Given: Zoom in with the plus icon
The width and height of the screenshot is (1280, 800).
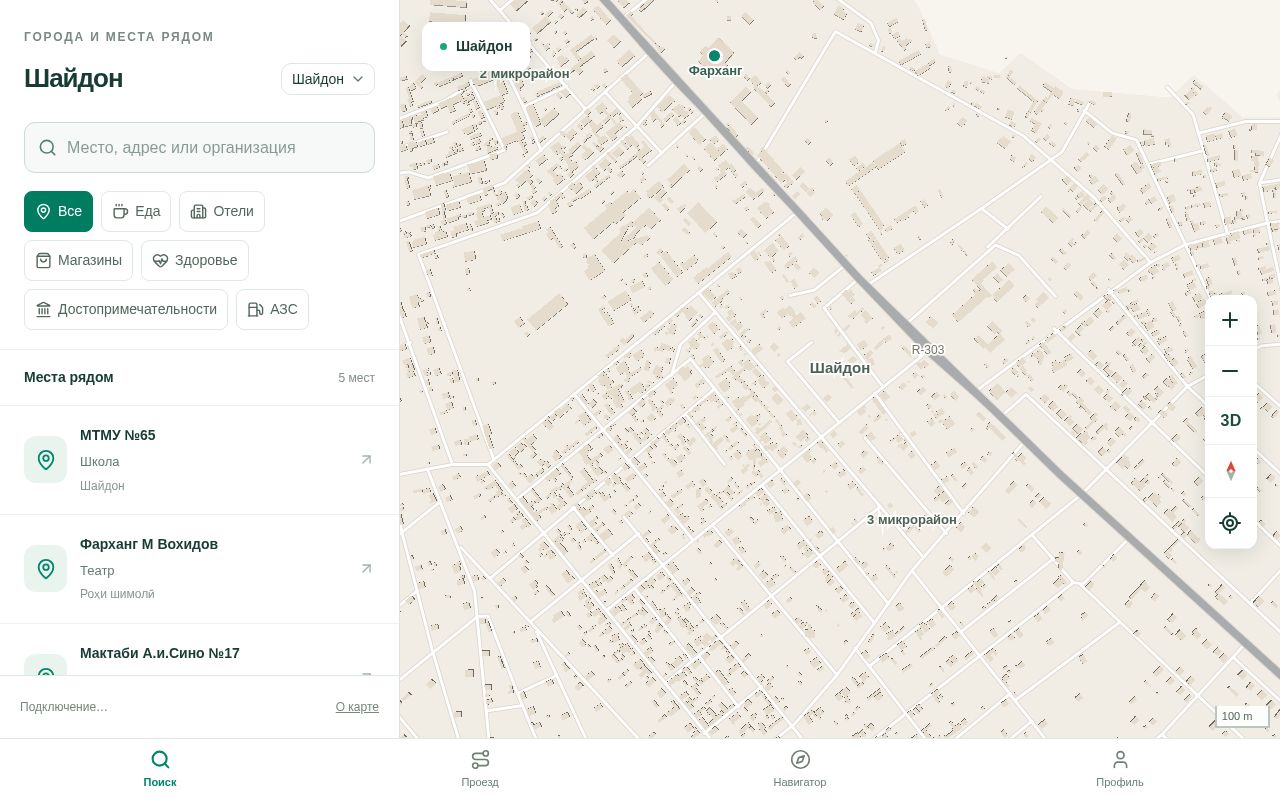Looking at the screenshot, I should [x=1230, y=320].
